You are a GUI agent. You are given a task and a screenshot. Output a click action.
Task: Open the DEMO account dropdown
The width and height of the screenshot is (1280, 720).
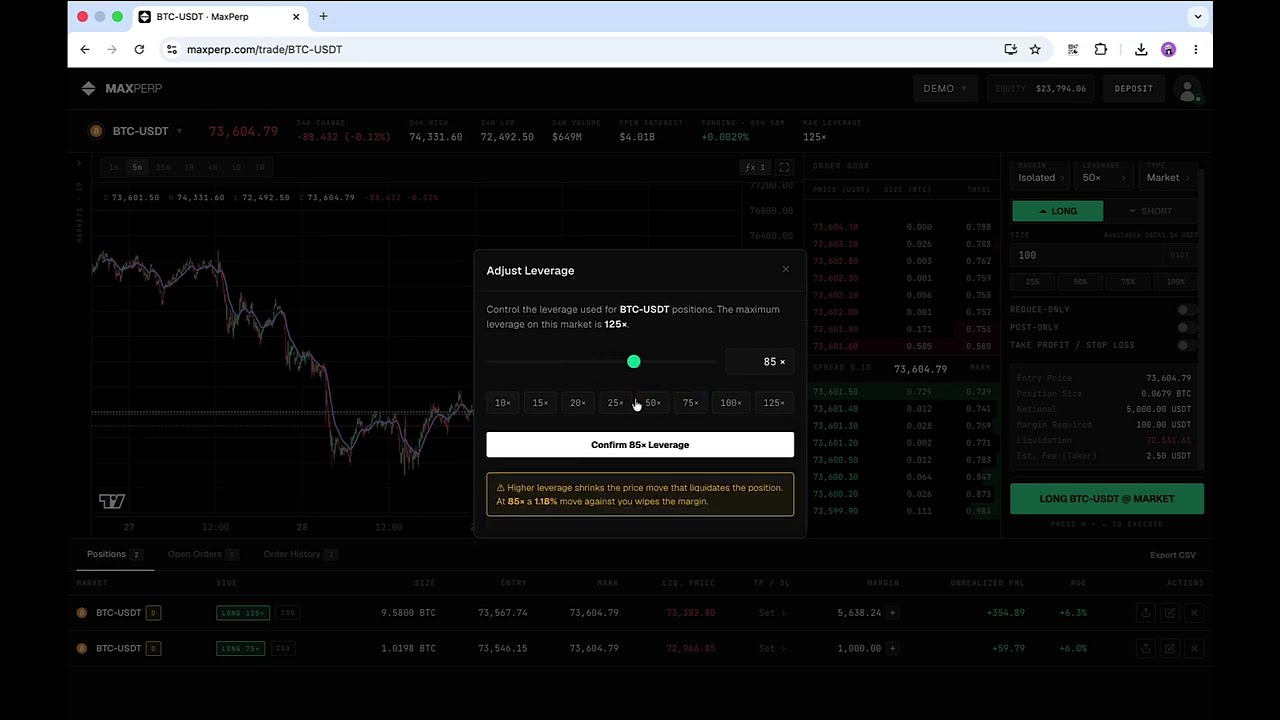[944, 88]
